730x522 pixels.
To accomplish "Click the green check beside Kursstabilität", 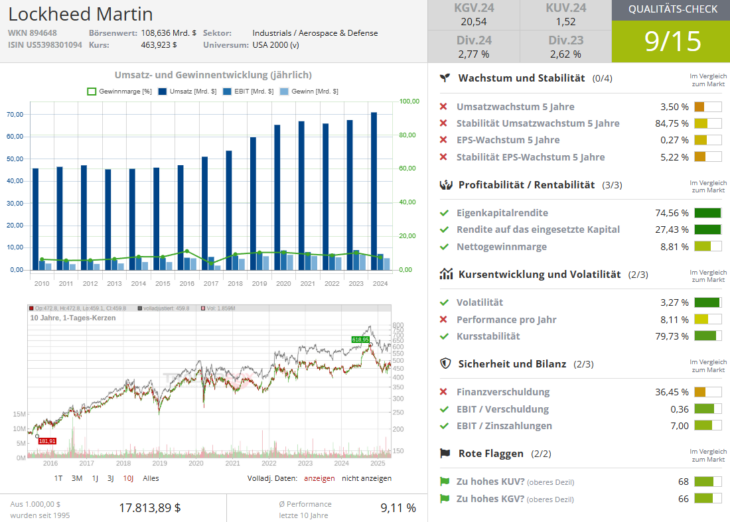I will [x=444, y=336].
